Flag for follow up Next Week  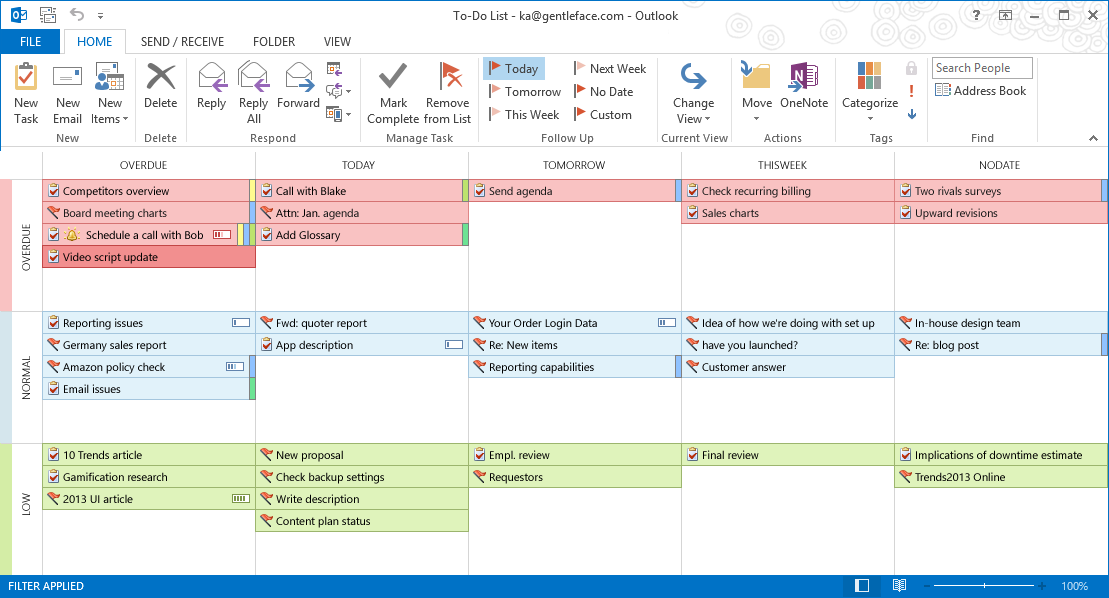(610, 69)
